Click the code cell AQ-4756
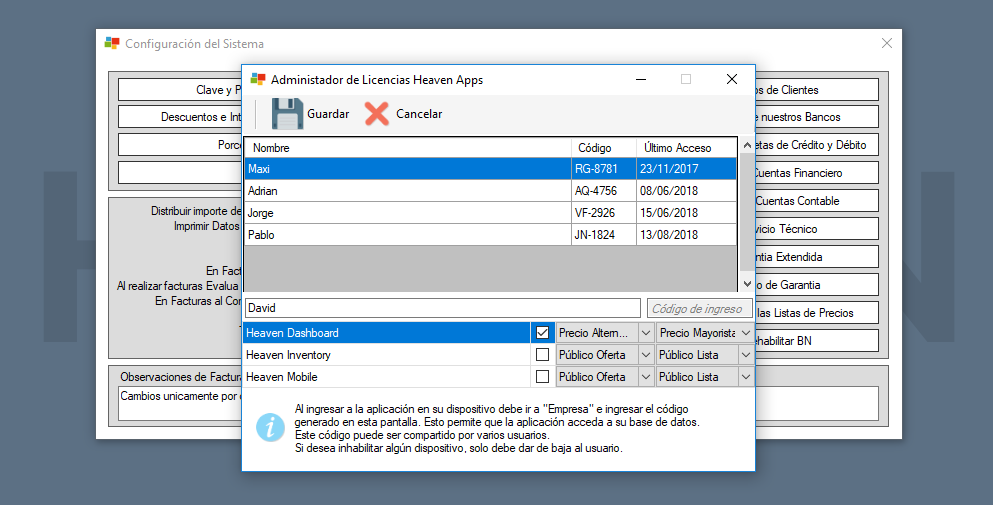Viewport: 993px width, 505px height. [x=604, y=191]
